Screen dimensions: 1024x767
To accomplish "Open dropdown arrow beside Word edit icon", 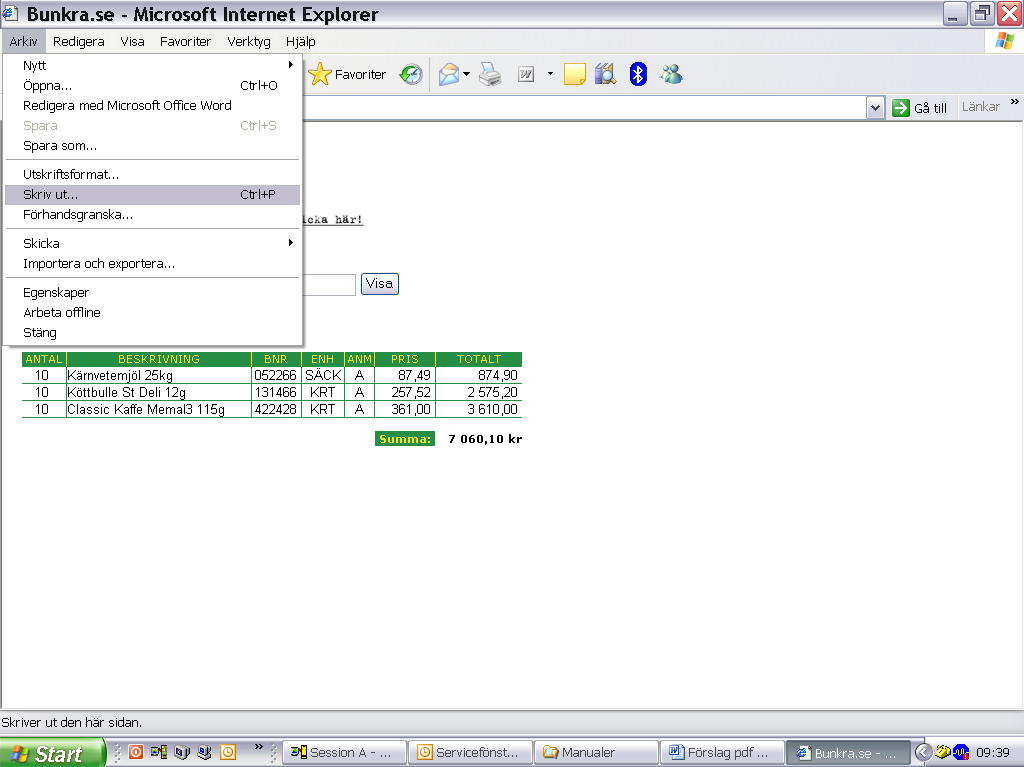I will (x=550, y=74).
